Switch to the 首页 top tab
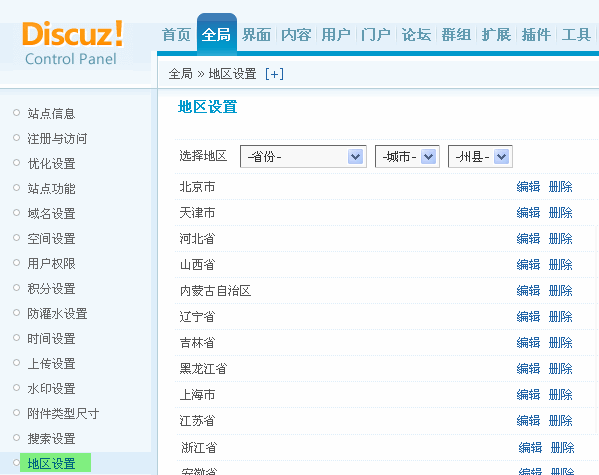The height and width of the screenshot is (475, 599). click(x=176, y=35)
